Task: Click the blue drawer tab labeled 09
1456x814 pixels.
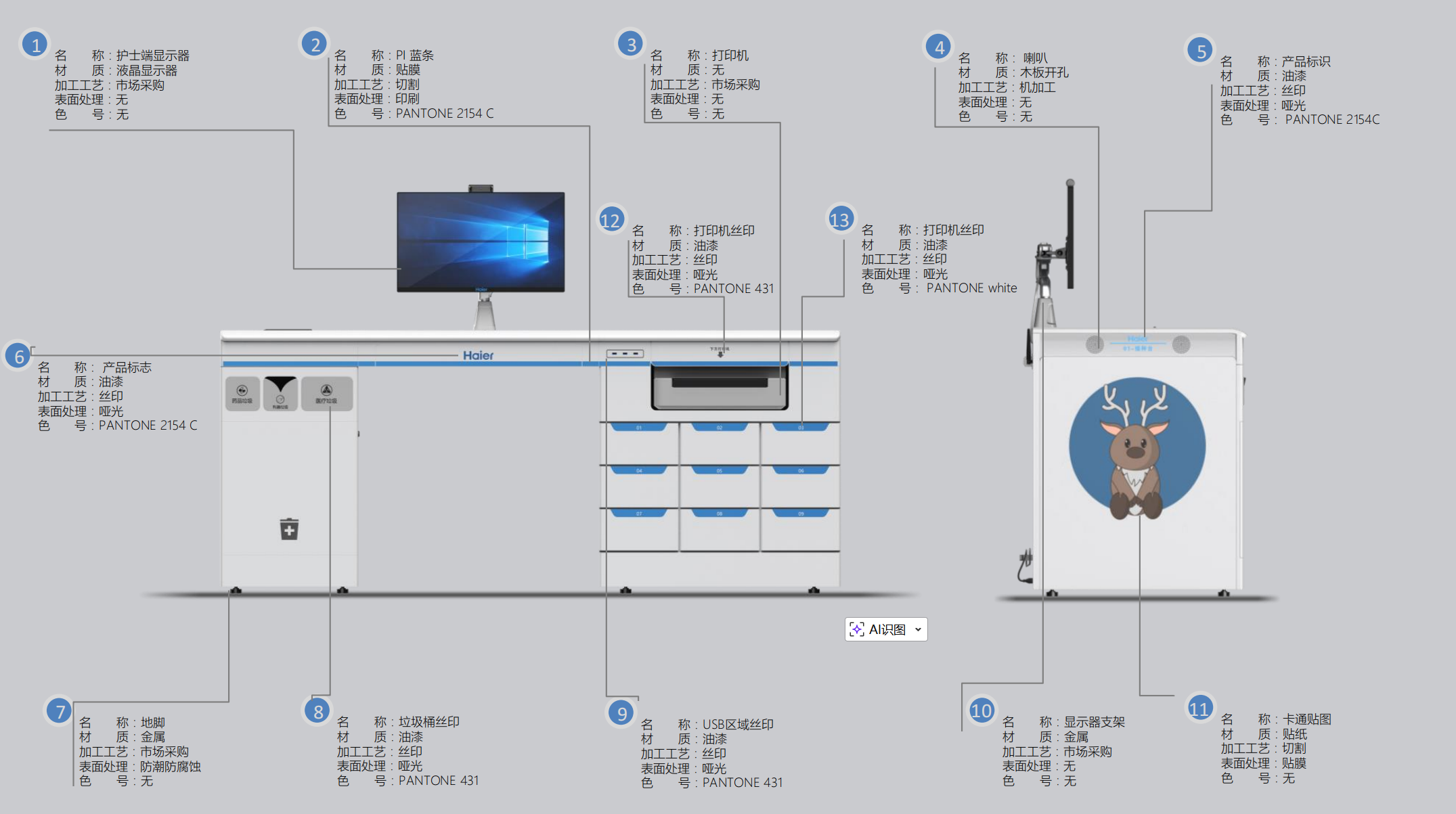Action: point(801,514)
